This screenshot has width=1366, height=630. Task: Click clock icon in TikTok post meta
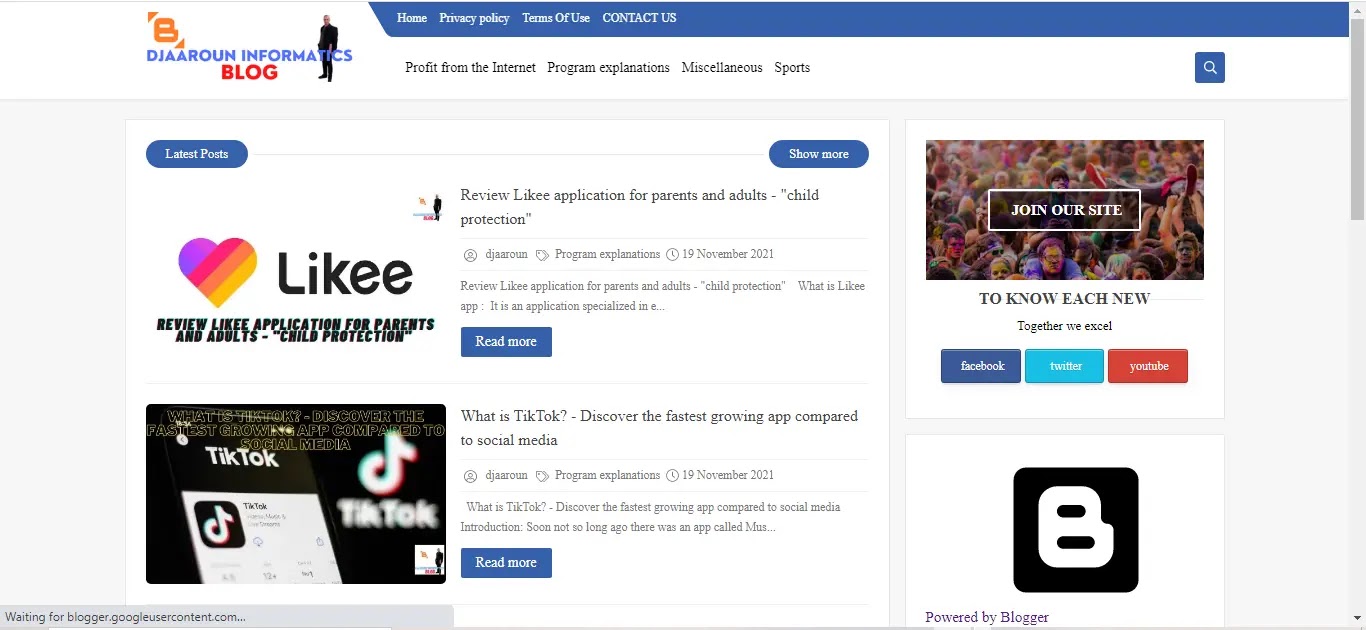tap(672, 476)
